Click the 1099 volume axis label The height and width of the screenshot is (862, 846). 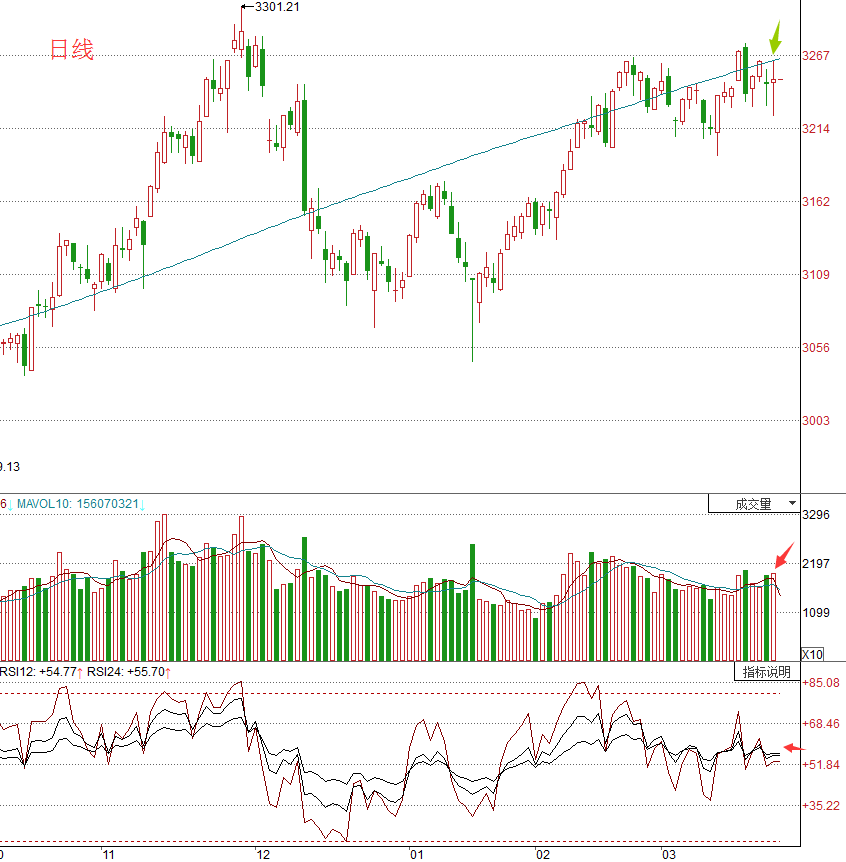pos(816,612)
